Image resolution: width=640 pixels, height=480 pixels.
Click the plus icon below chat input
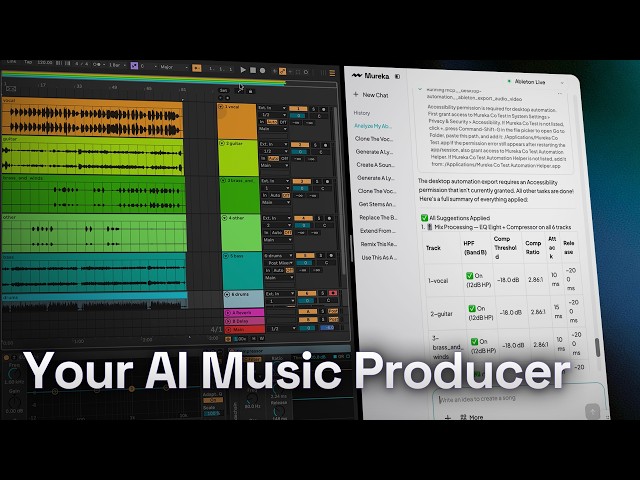click(447, 417)
